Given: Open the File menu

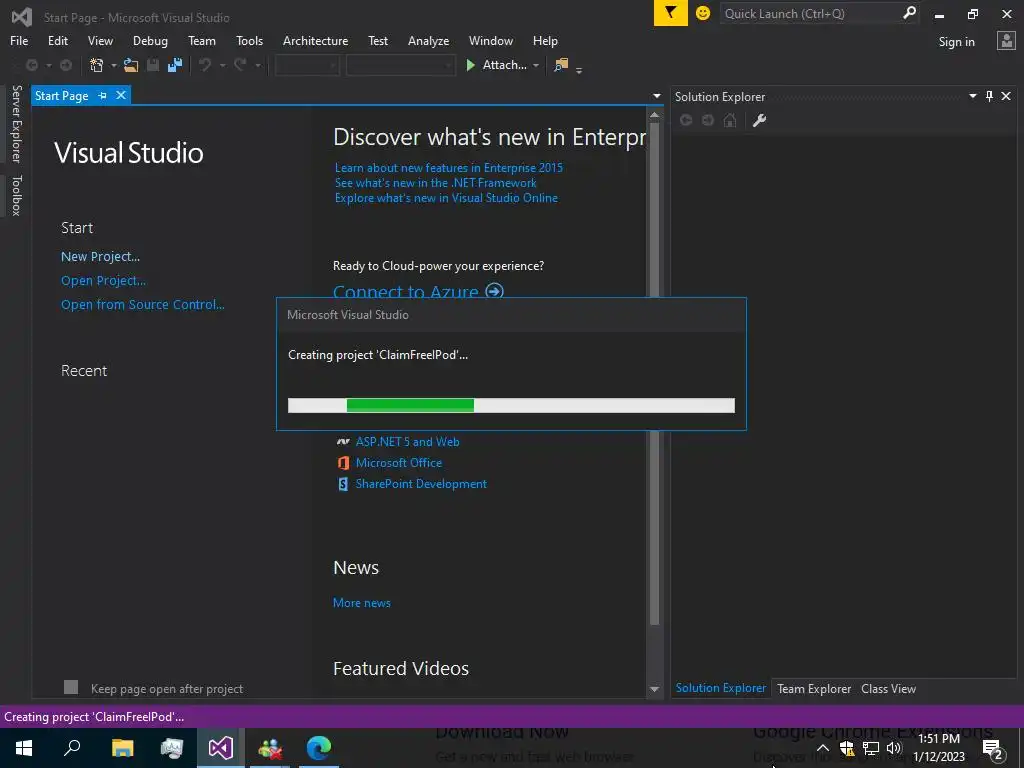Looking at the screenshot, I should 19,40.
